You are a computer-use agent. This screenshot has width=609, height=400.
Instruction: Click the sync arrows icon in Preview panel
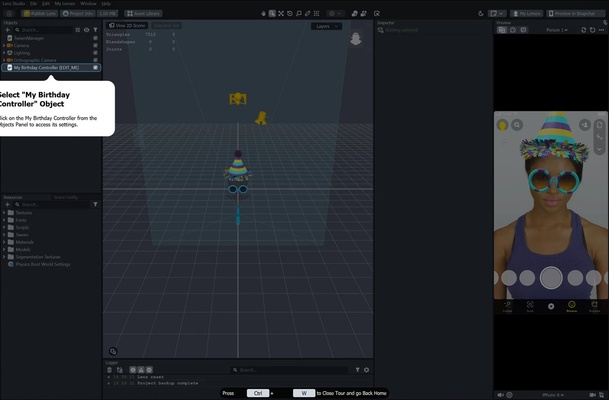coord(583,30)
